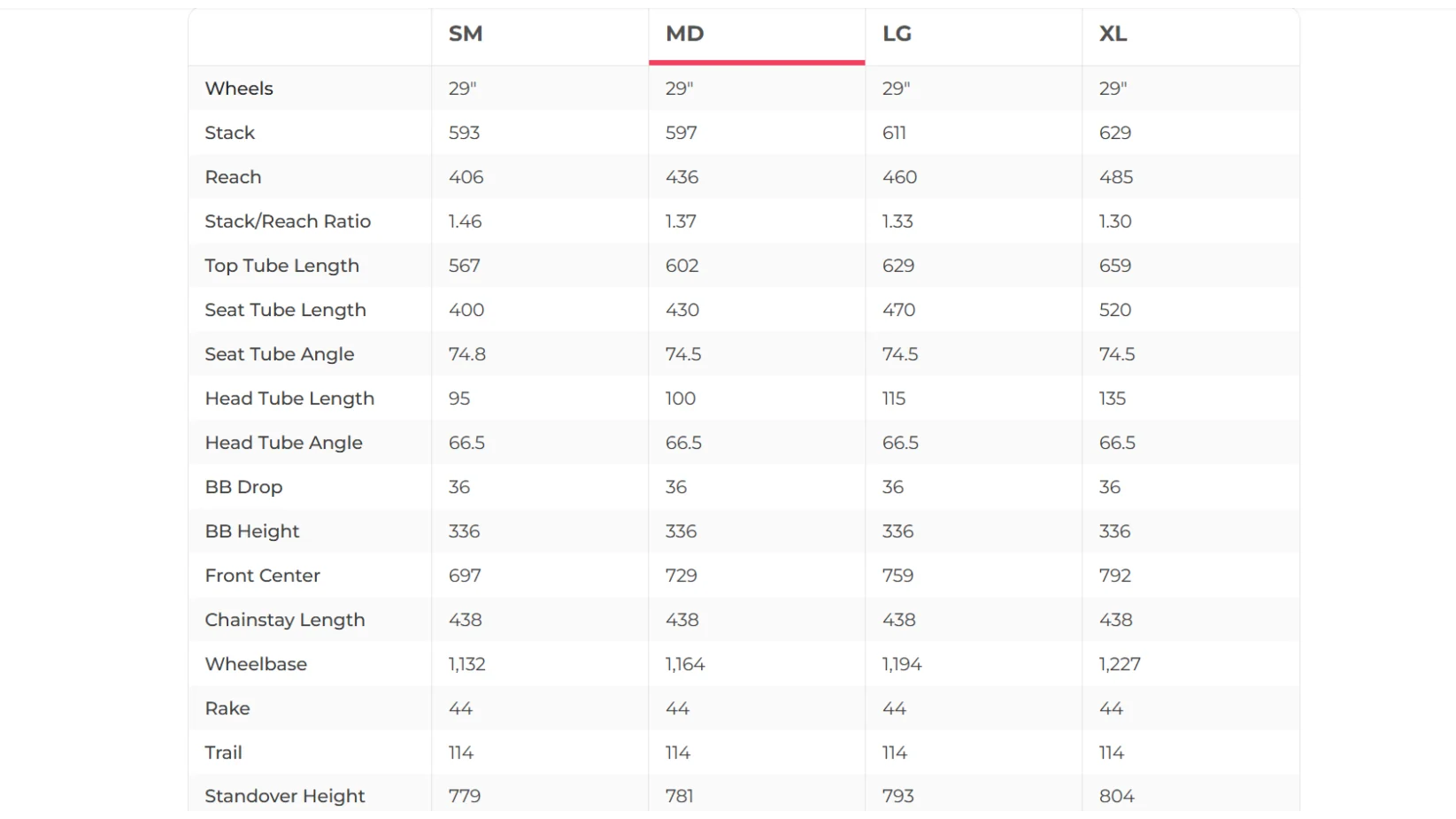Click the MD Reach value 436
This screenshot has width=1456, height=819.
[682, 177]
